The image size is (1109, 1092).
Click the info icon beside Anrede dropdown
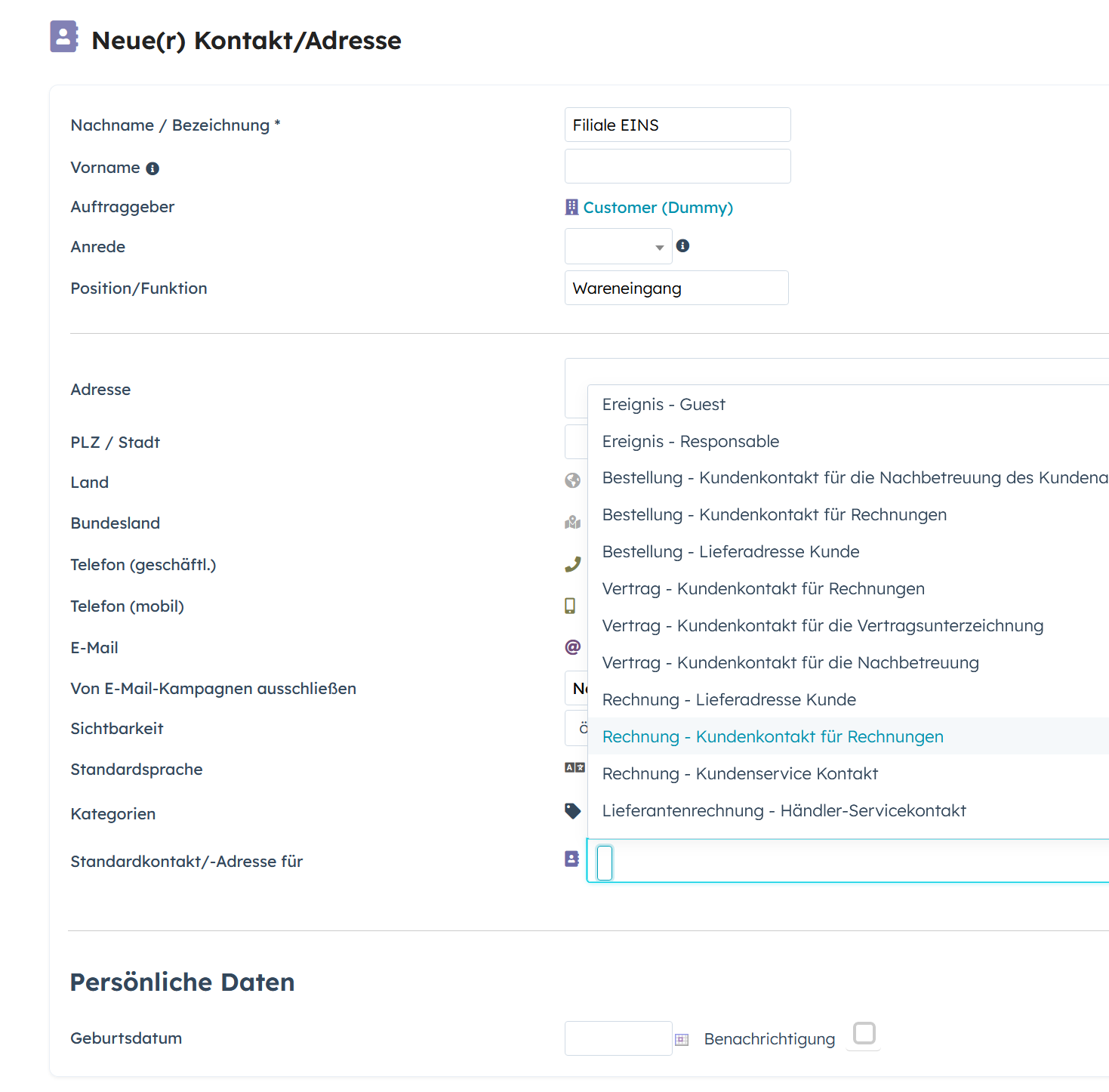point(682,245)
